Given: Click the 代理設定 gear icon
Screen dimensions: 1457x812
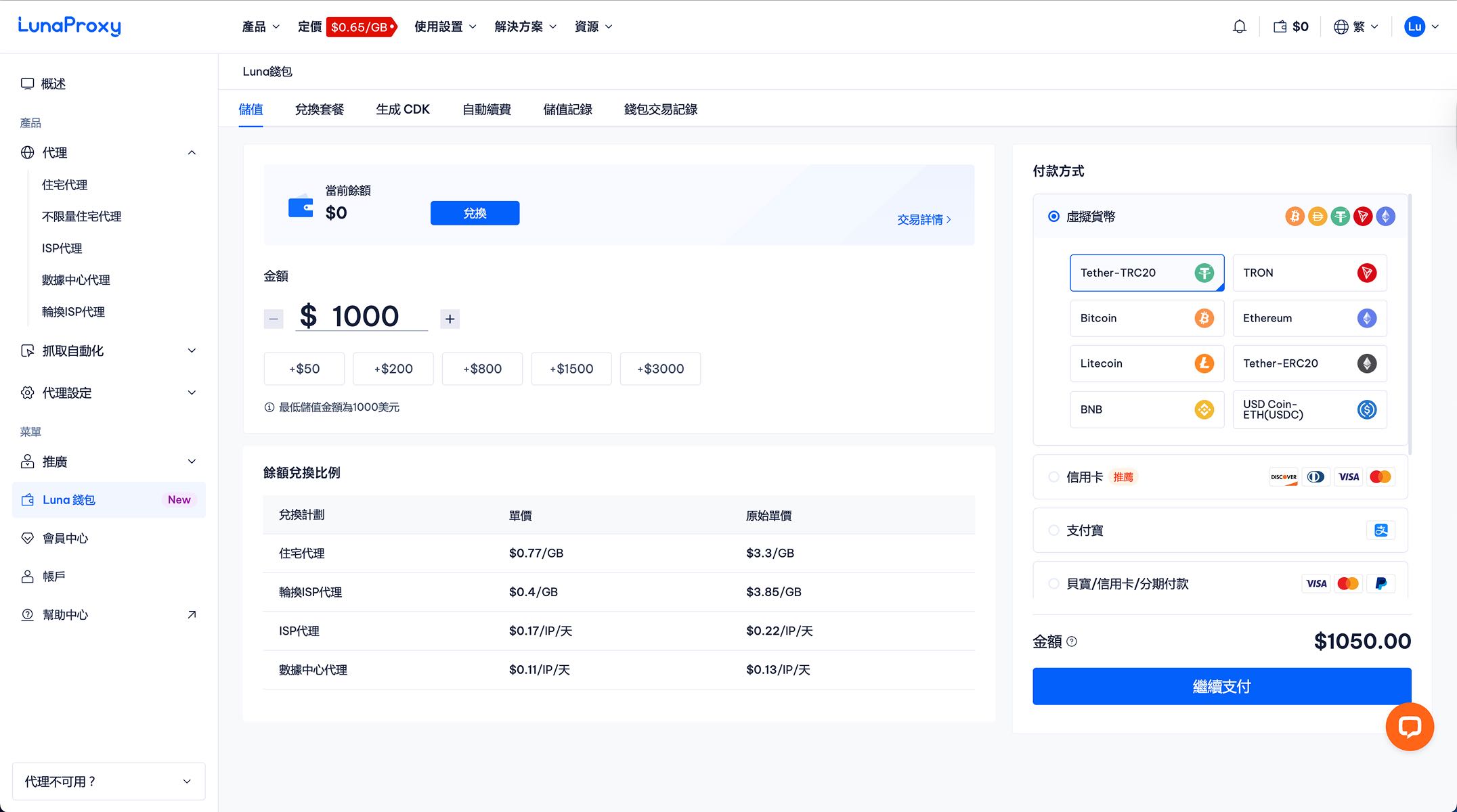Looking at the screenshot, I should pos(27,392).
